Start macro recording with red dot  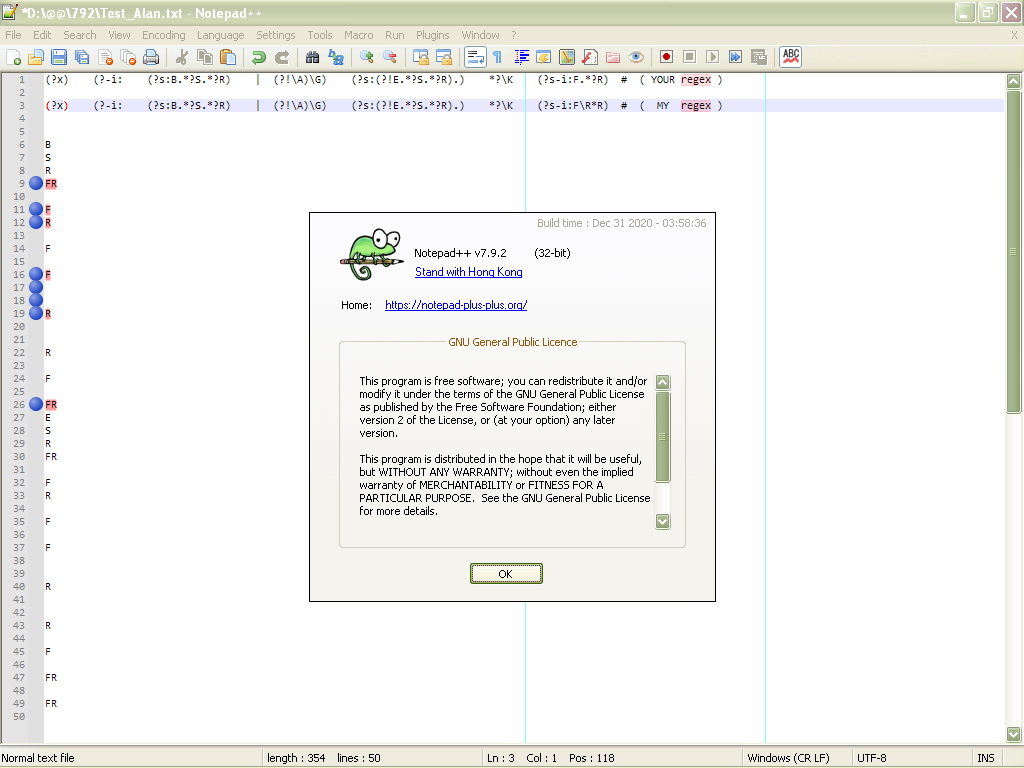666,57
